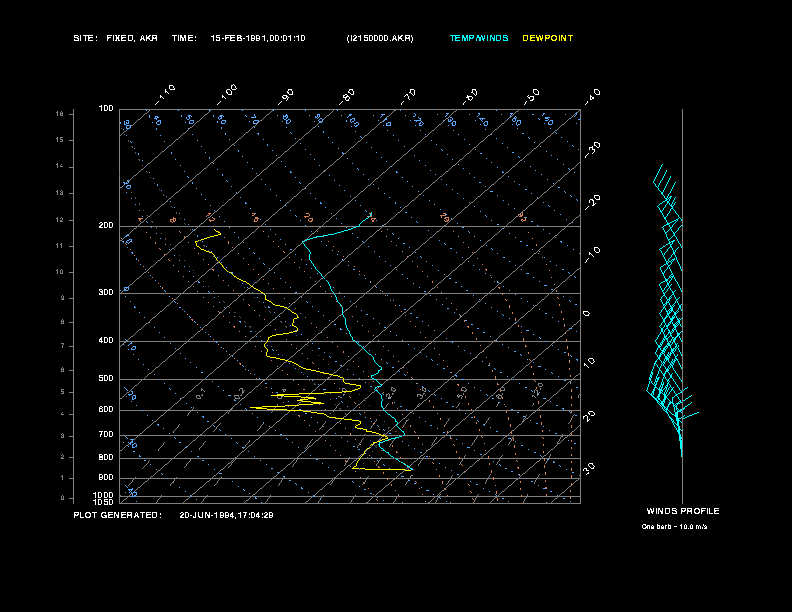
Task: Click the 'WINDS PROFILE' caption
Action: pyautogui.click(x=683, y=511)
